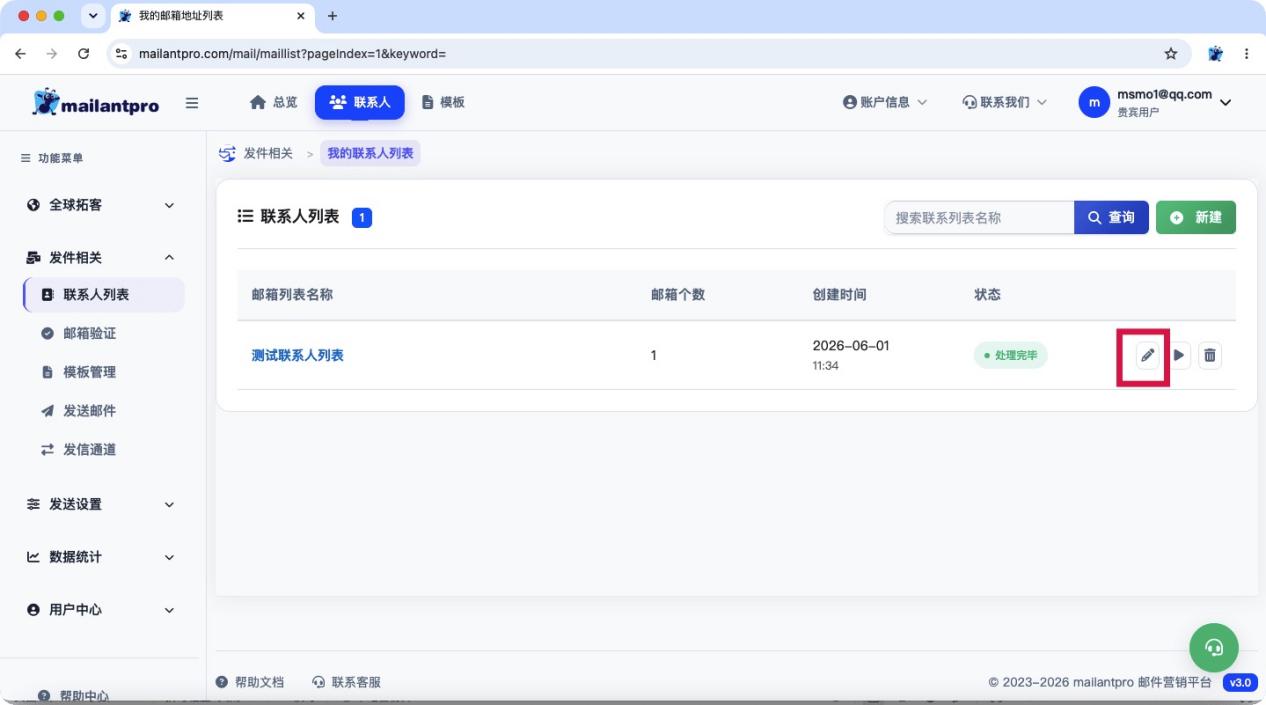Expand the 用户中心 sidebar section
Viewport: 1266px width, 705px height.
tap(102, 610)
